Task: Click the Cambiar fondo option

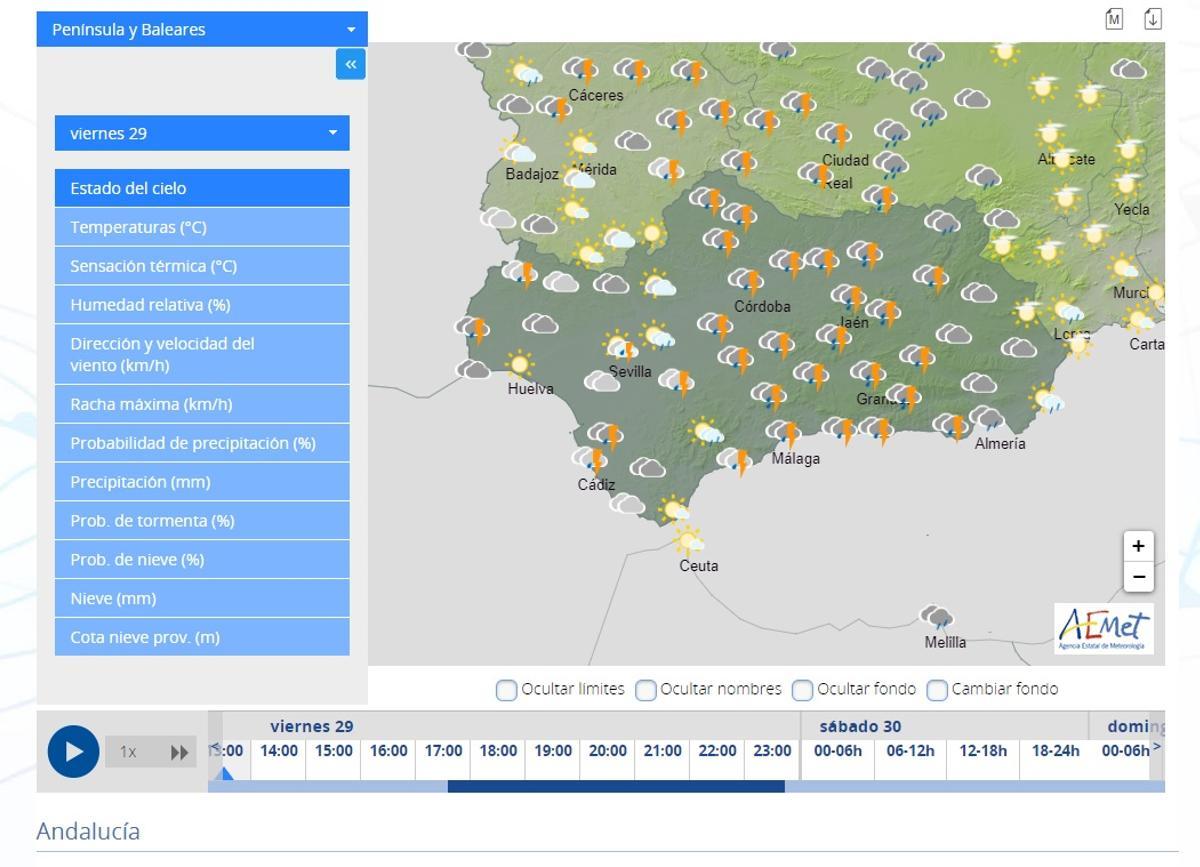Action: click(x=936, y=690)
